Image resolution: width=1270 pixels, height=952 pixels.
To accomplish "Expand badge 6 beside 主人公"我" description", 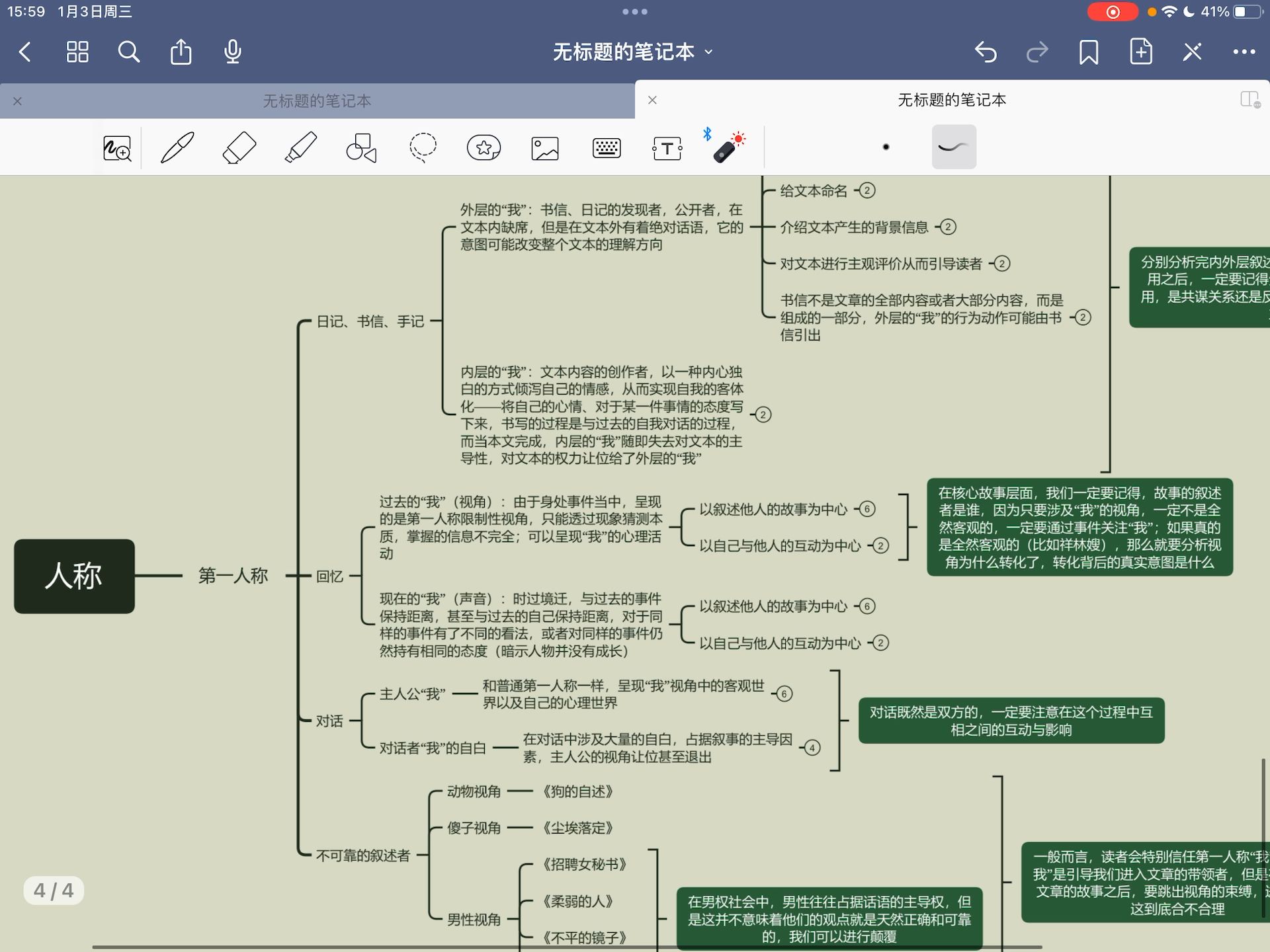I will pyautogui.click(x=784, y=694).
